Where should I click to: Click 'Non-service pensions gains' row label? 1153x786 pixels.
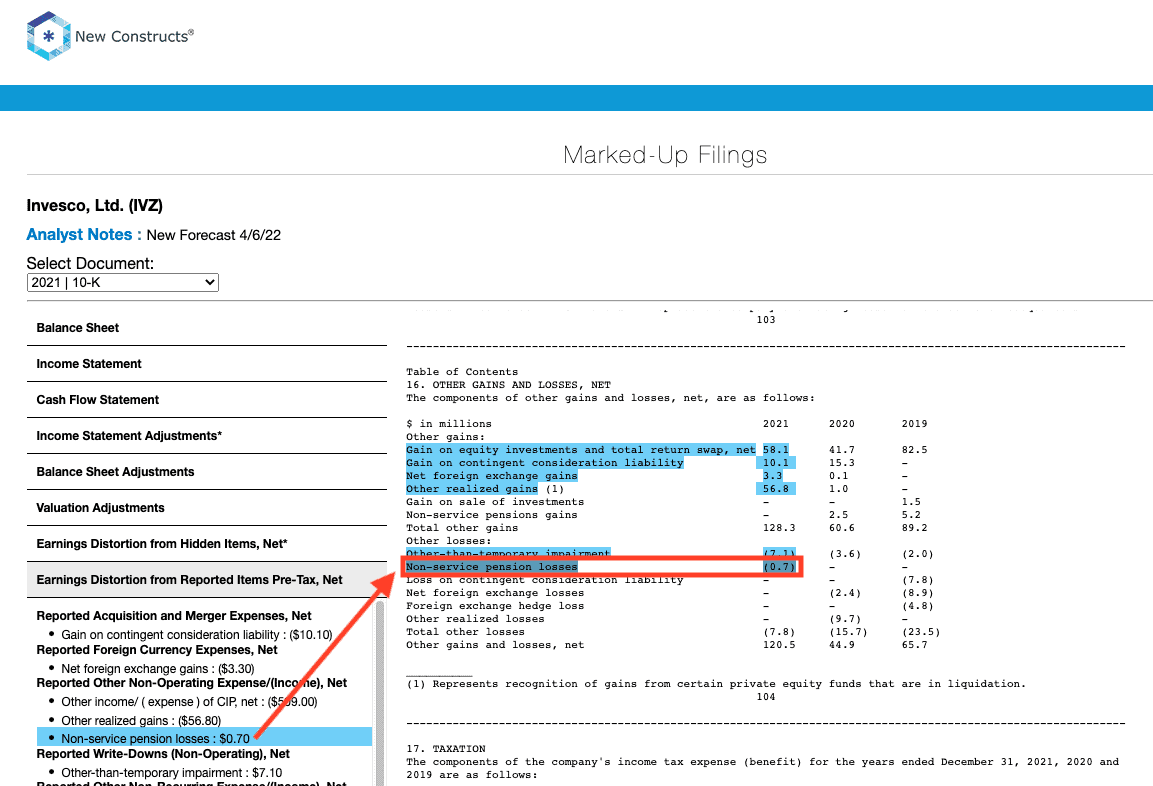tap(491, 515)
